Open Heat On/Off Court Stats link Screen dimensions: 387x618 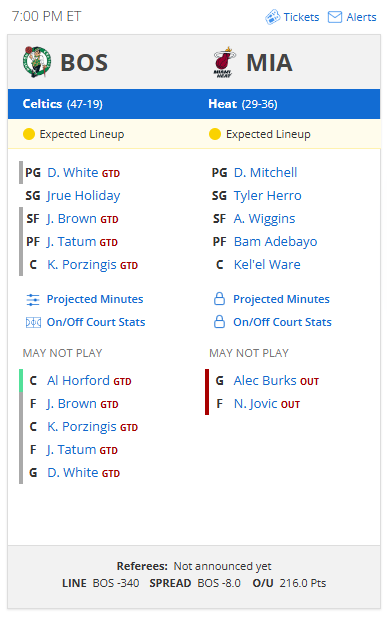(282, 322)
